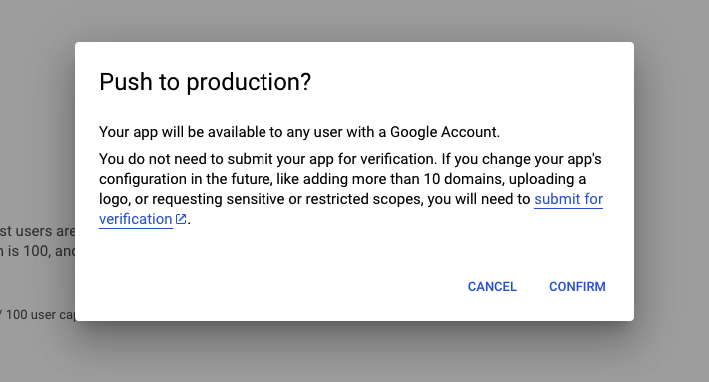
Task: Open the underlined 'verification' link on last line
Action: coord(136,219)
